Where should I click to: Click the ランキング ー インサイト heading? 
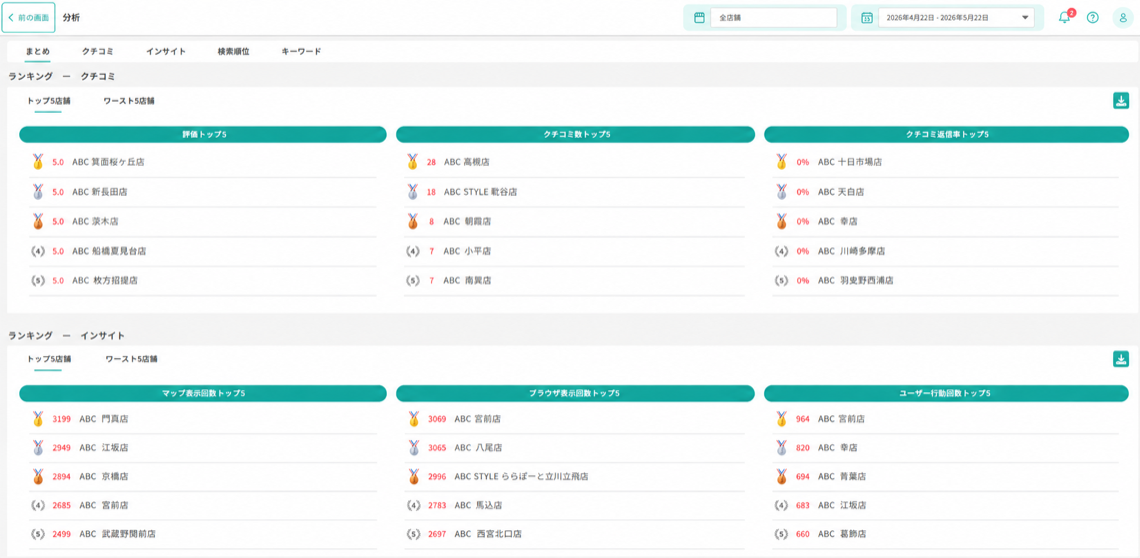point(66,335)
